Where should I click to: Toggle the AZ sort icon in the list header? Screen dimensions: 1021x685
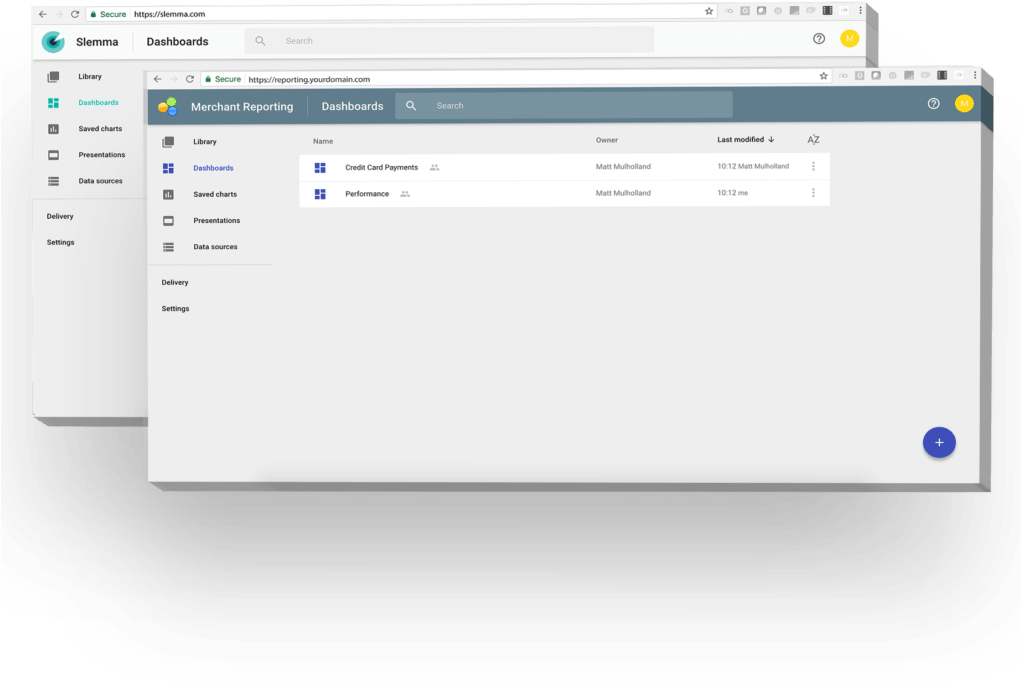[813, 140]
